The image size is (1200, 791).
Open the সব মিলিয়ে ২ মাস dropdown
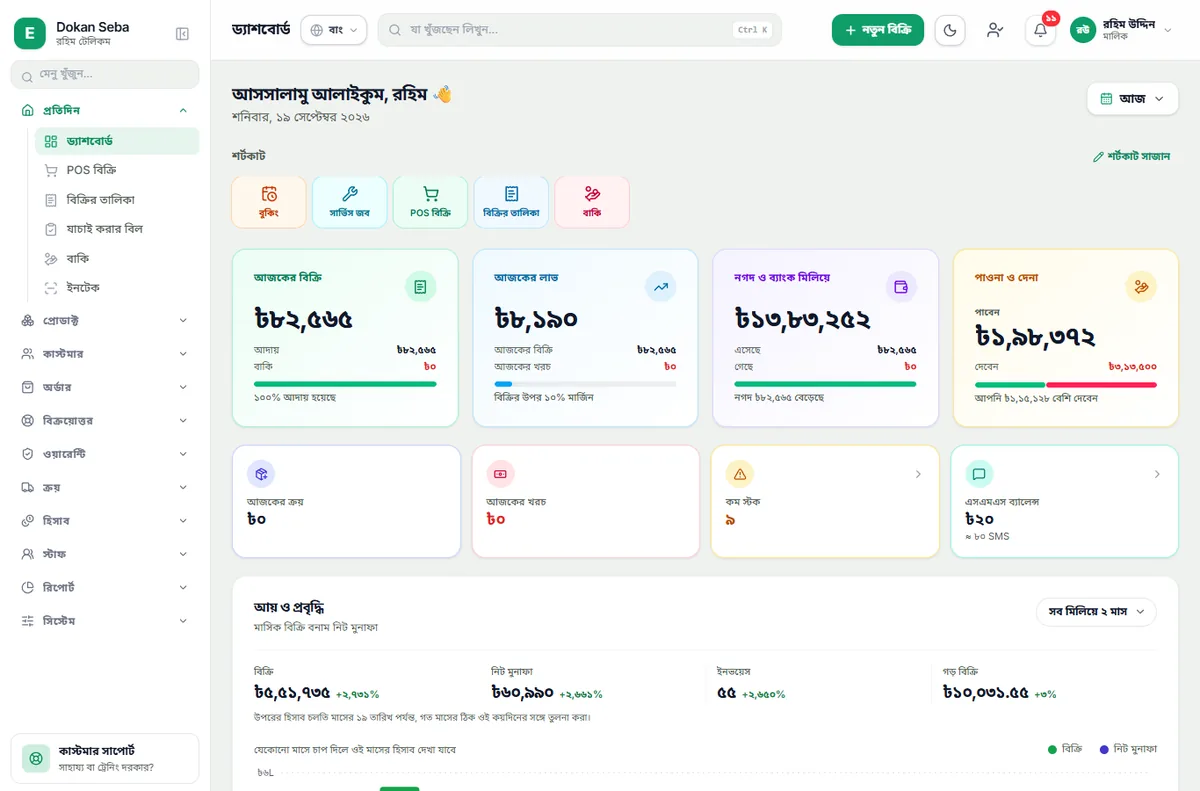pos(1096,612)
